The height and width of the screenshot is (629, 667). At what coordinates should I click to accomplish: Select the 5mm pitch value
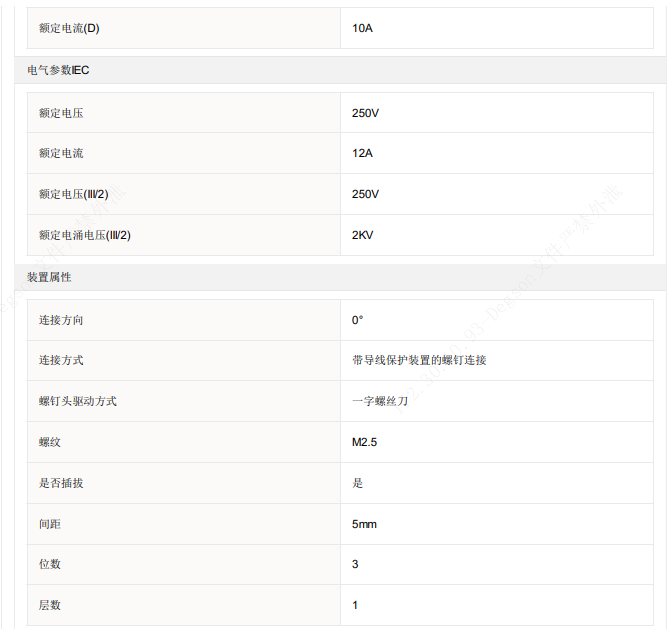pos(364,524)
